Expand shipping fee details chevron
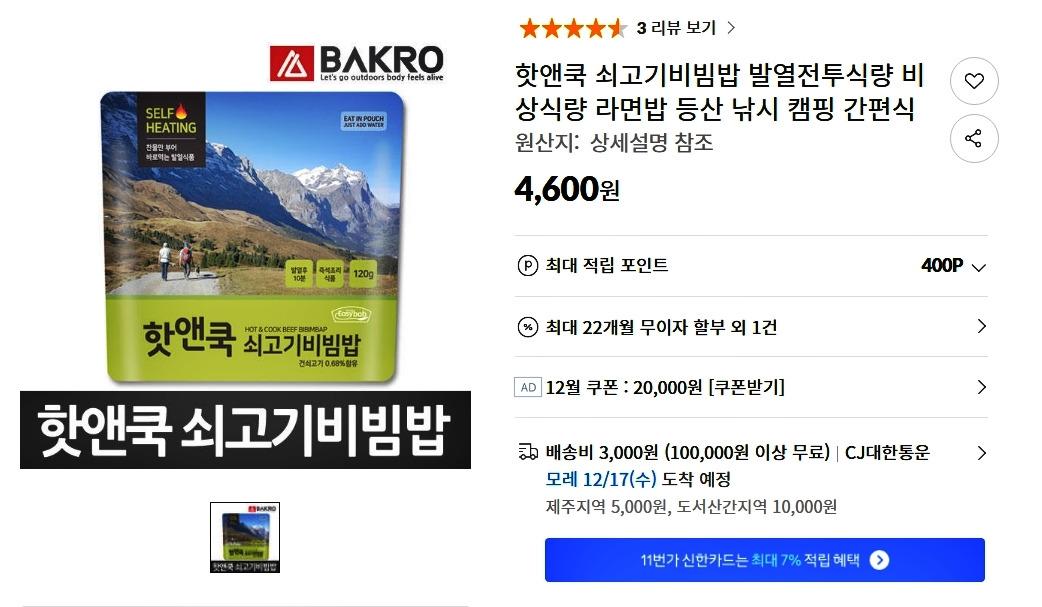 pyautogui.click(x=982, y=453)
